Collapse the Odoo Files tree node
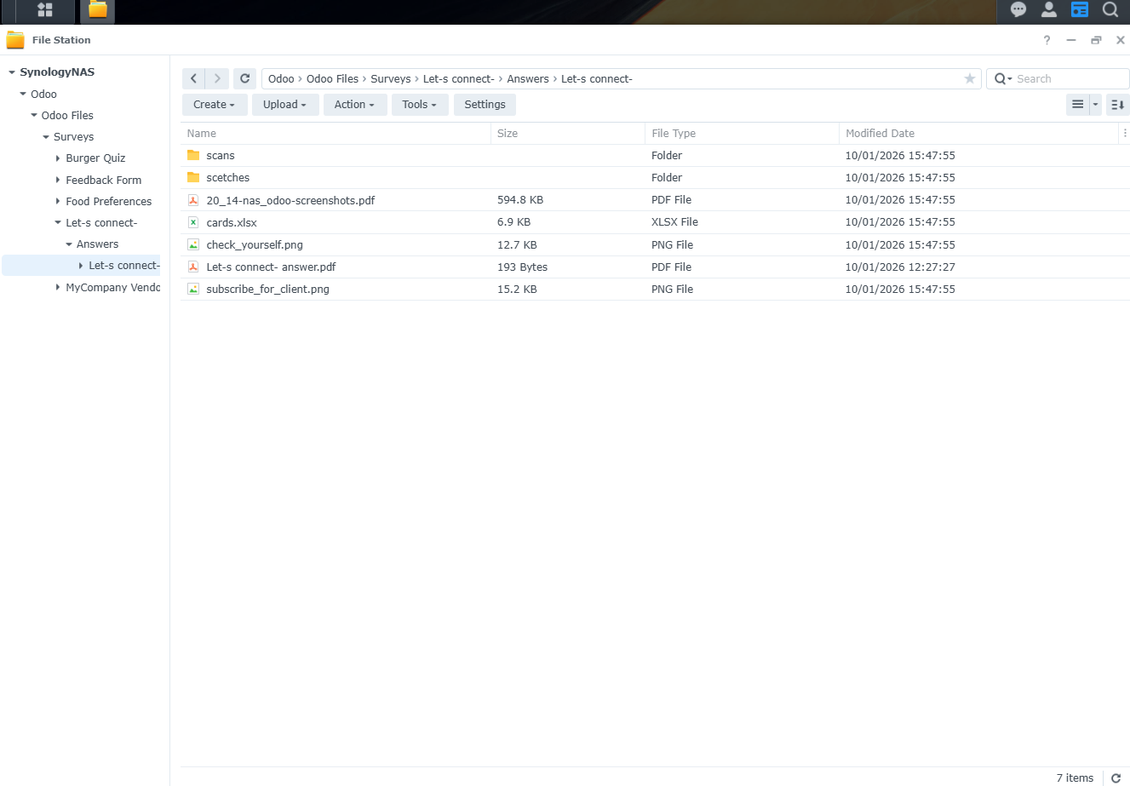The width and height of the screenshot is (1130, 786). click(34, 115)
